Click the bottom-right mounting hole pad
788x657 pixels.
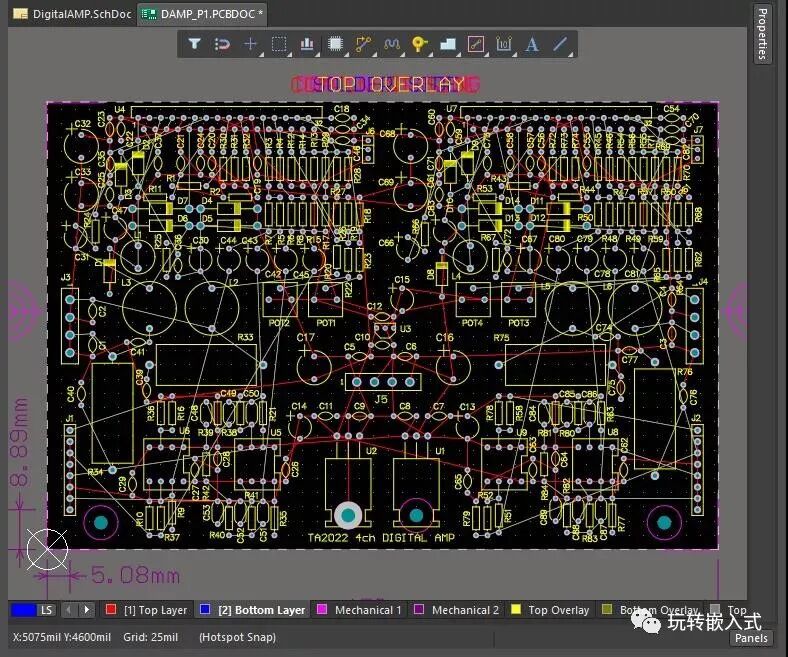click(664, 523)
